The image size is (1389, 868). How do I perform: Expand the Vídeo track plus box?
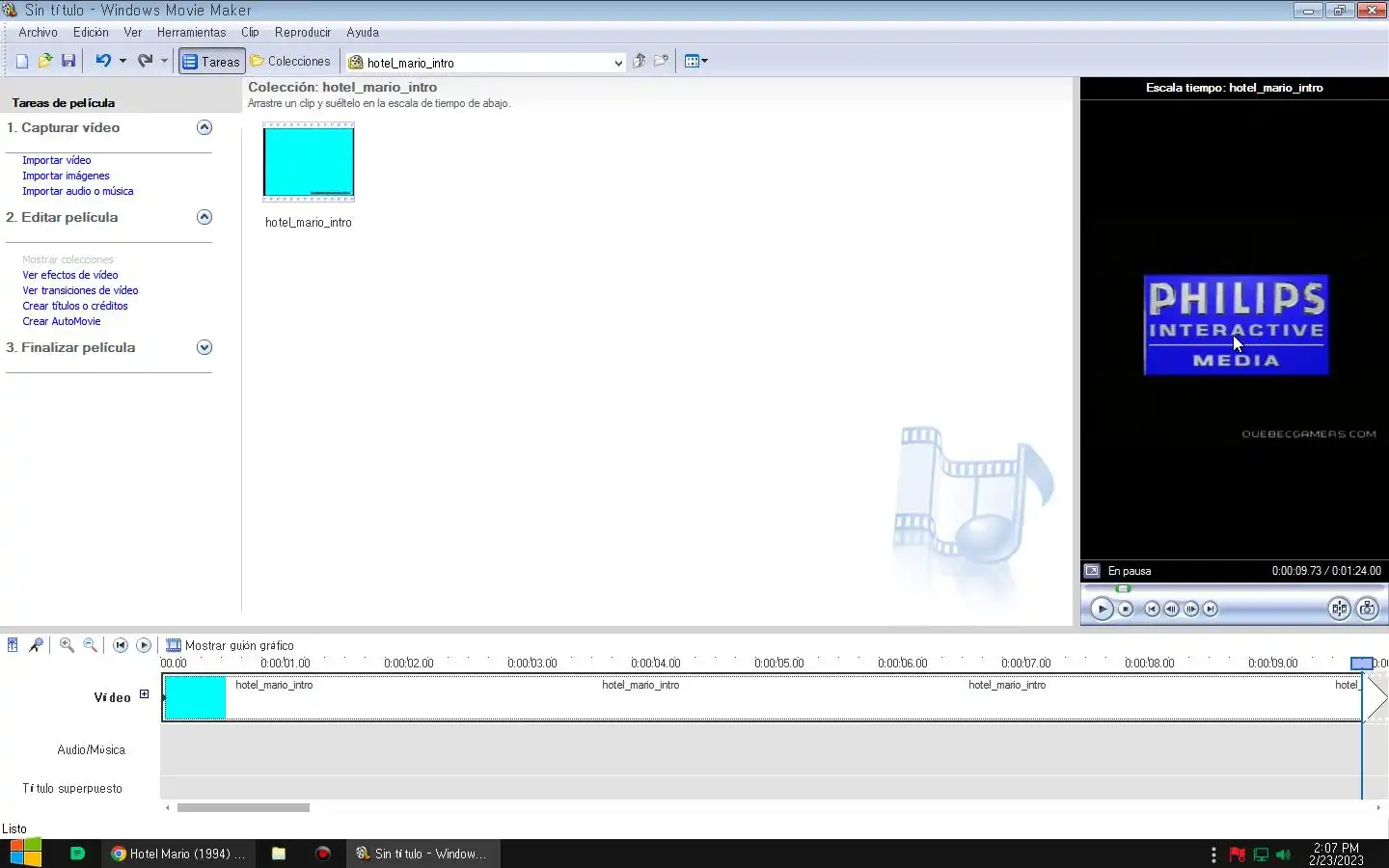point(144,694)
